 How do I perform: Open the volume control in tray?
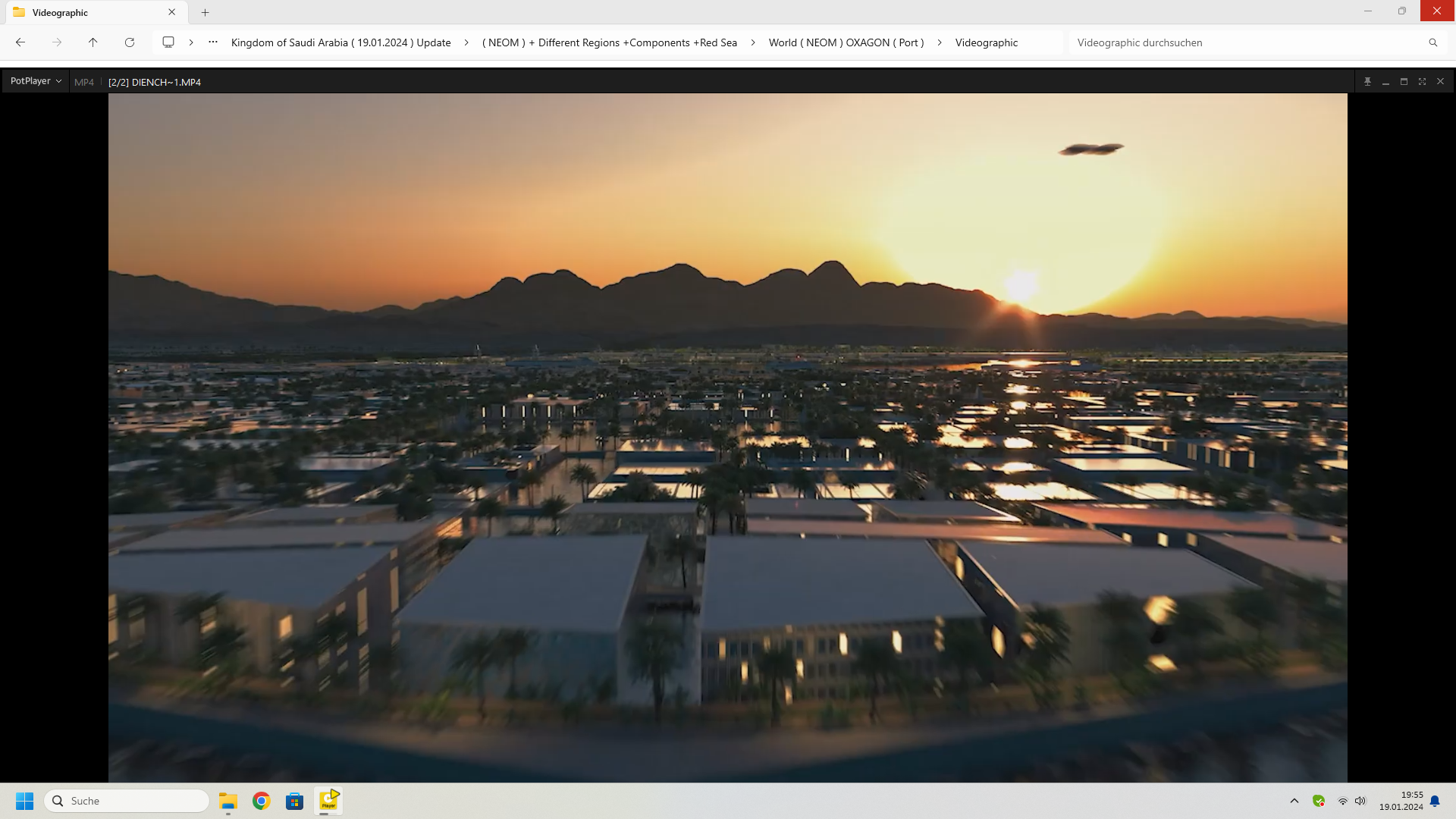coord(1360,801)
